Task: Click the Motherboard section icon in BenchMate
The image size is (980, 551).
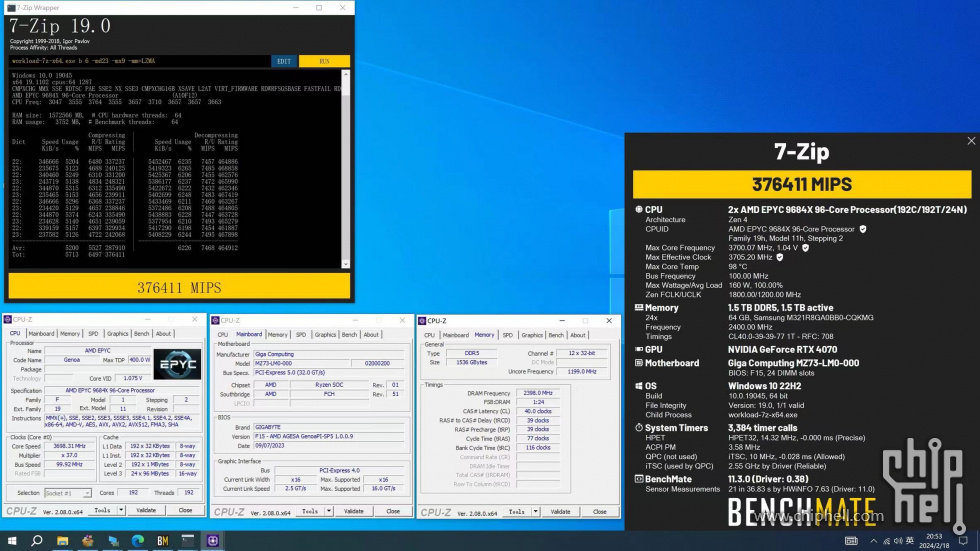Action: 639,362
